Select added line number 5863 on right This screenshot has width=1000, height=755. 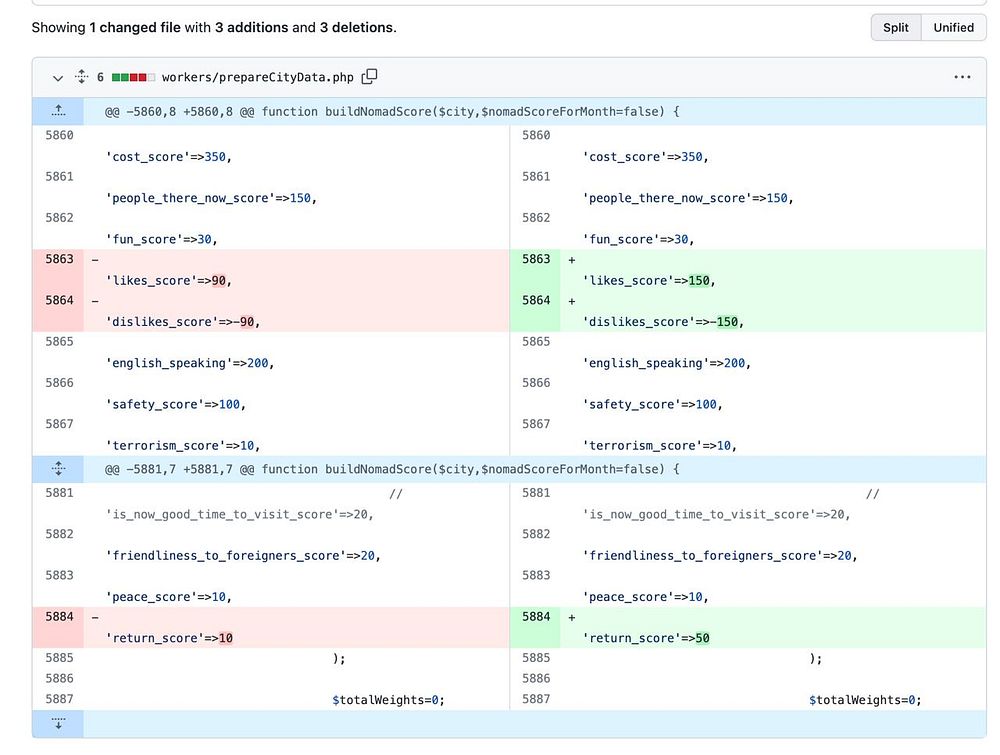pos(536,259)
